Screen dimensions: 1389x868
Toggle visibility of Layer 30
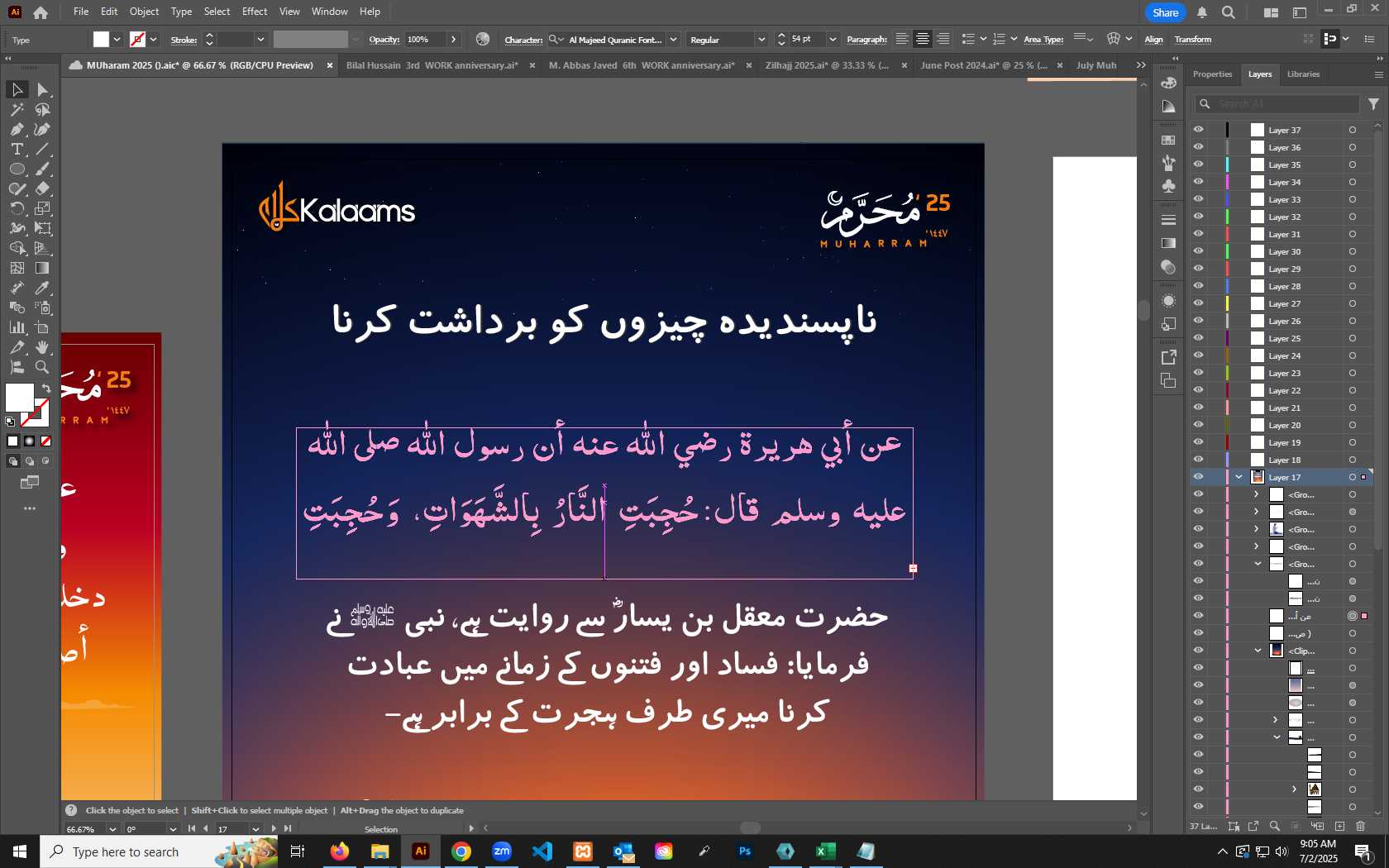[x=1198, y=251]
